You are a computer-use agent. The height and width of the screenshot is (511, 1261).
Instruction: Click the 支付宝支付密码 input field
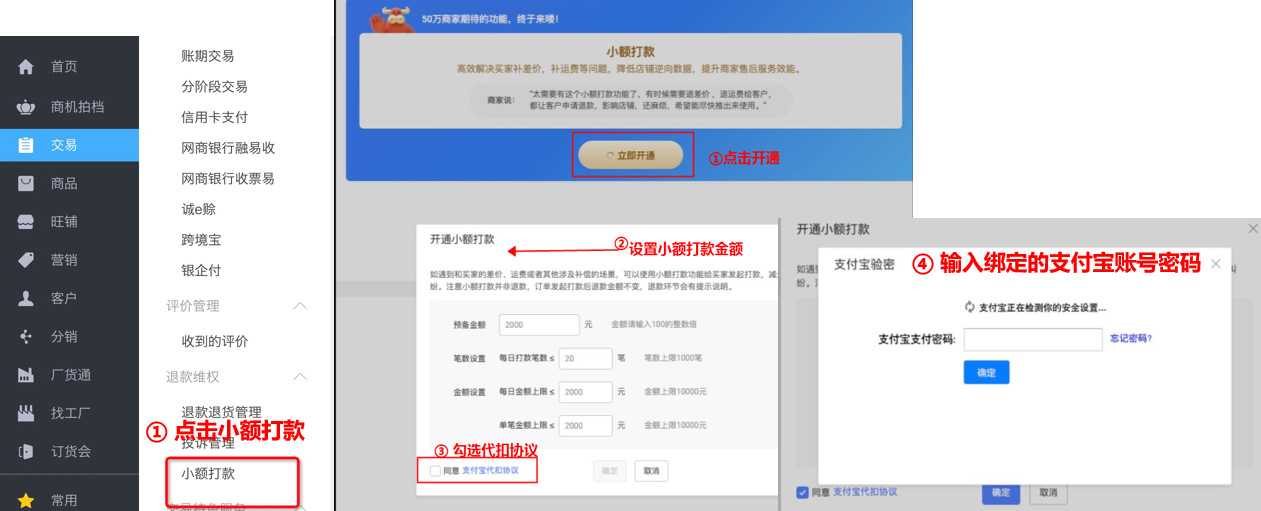[x=1033, y=339]
